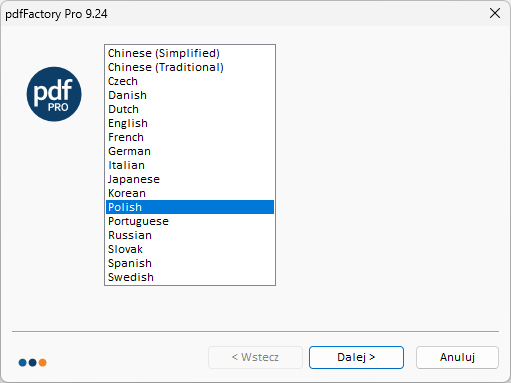Choose Russian as the language
Image resolution: width=511 pixels, height=383 pixels.
point(190,235)
